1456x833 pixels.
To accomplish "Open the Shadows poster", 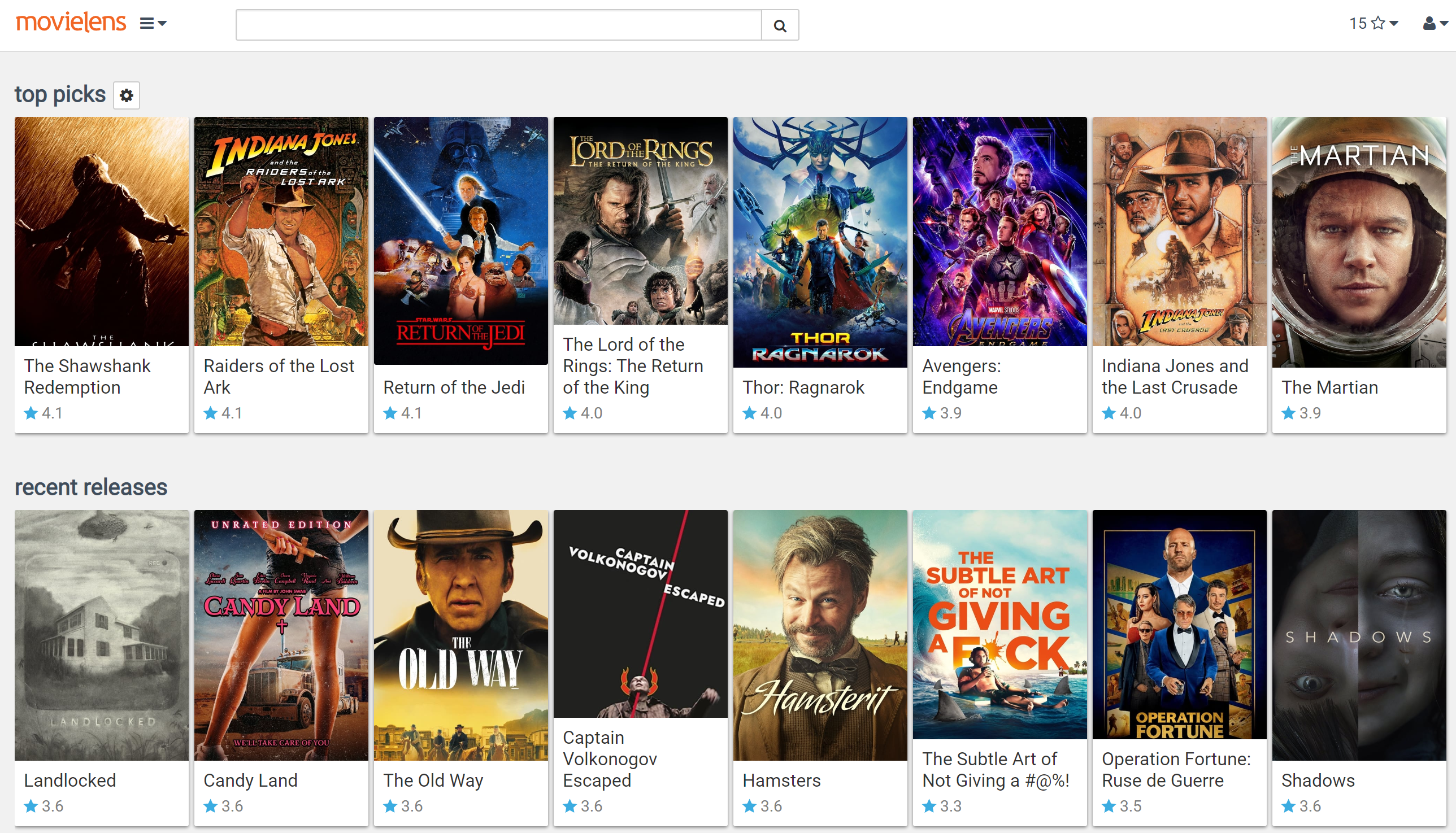I will 1360,635.
